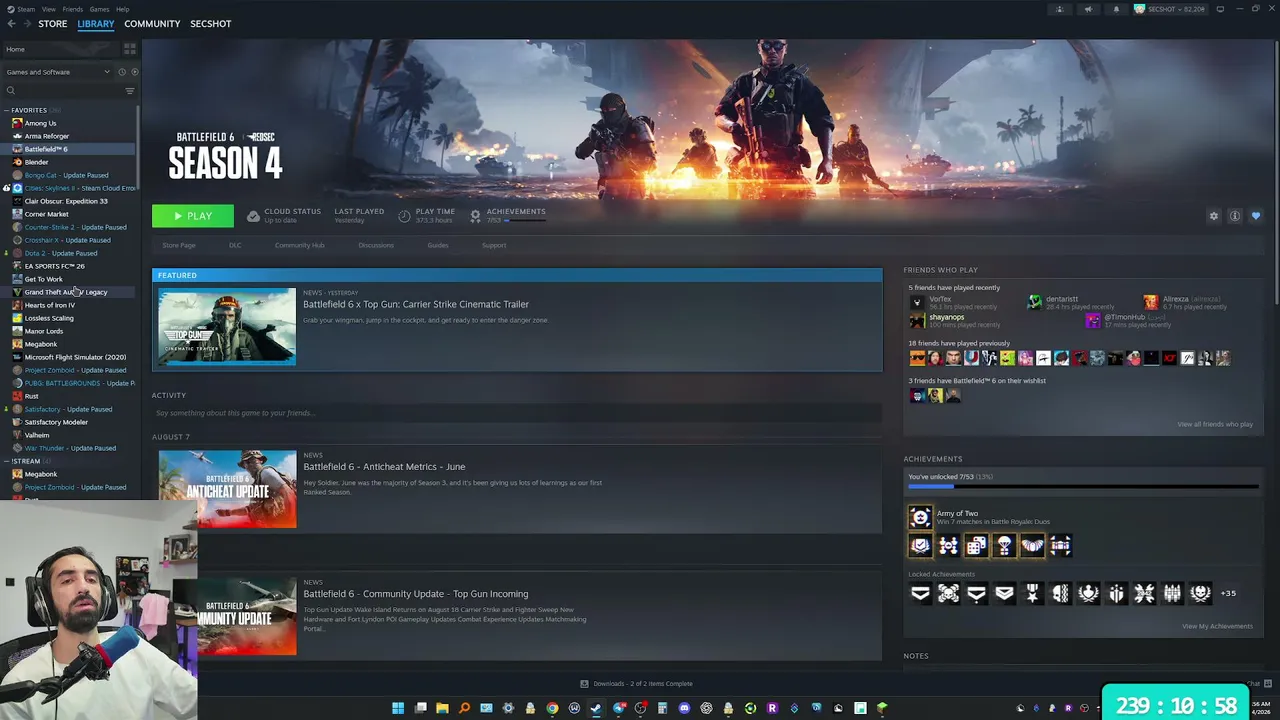Open Steam announcements megaphone icon

click(1088, 9)
